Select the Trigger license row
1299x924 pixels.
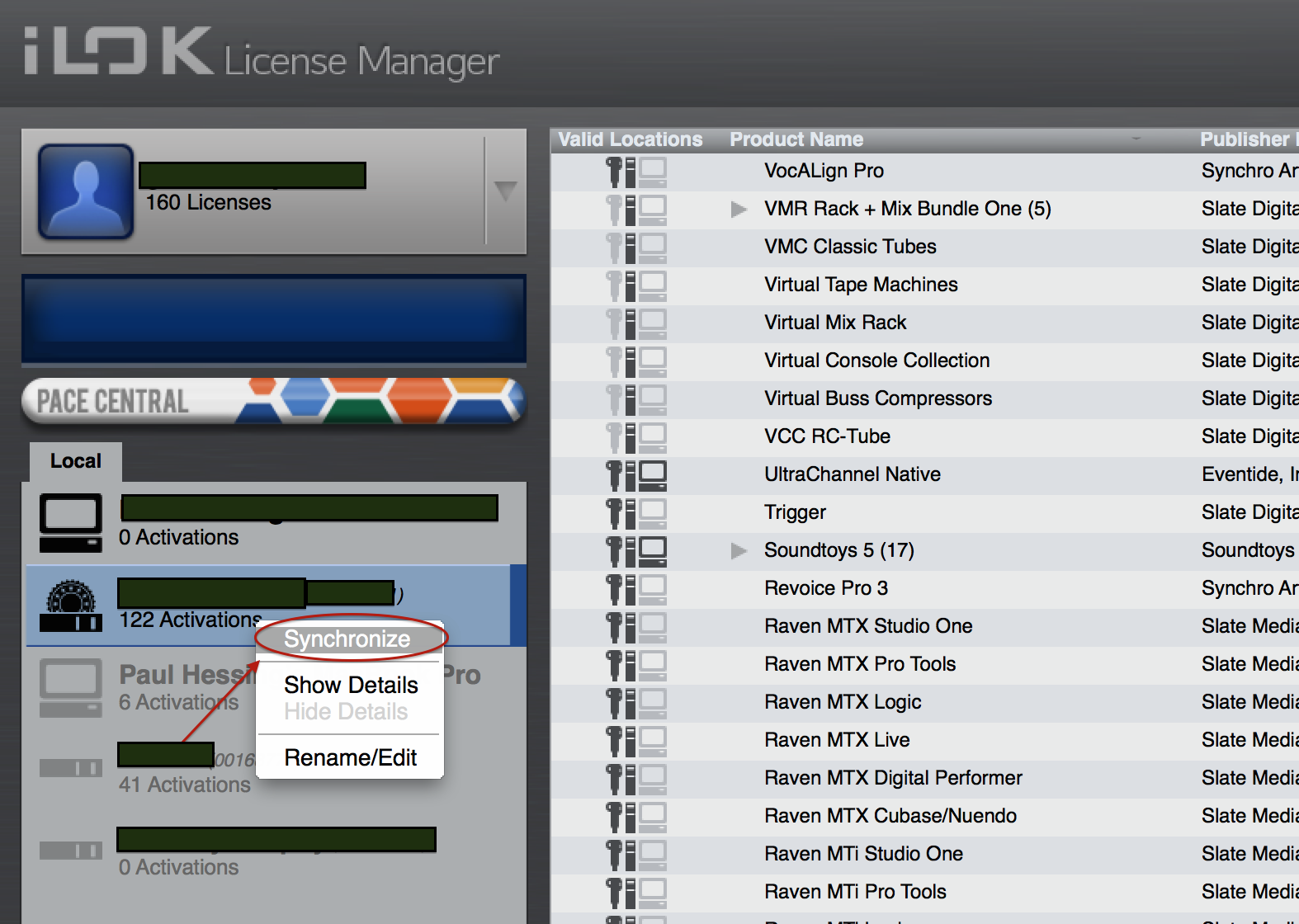coord(925,513)
